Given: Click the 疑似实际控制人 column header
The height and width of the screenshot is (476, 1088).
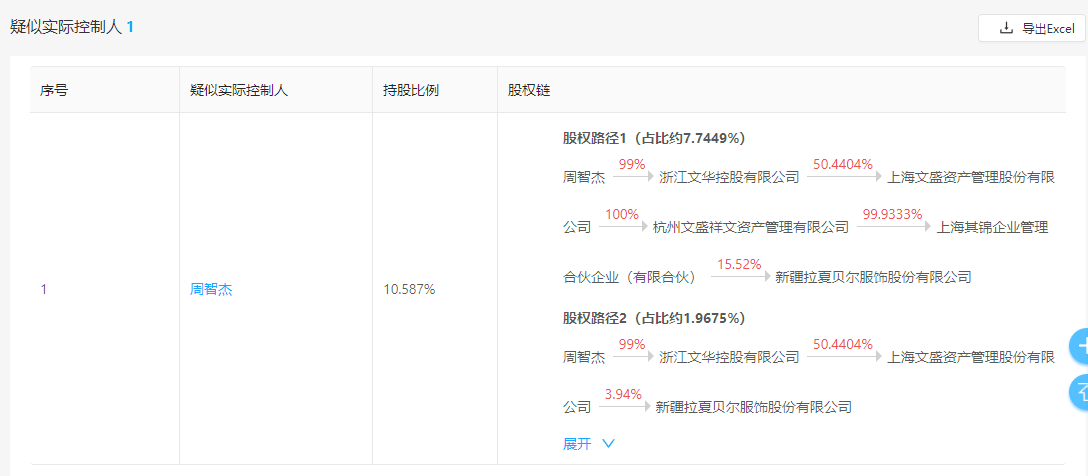Looking at the screenshot, I should [239, 90].
